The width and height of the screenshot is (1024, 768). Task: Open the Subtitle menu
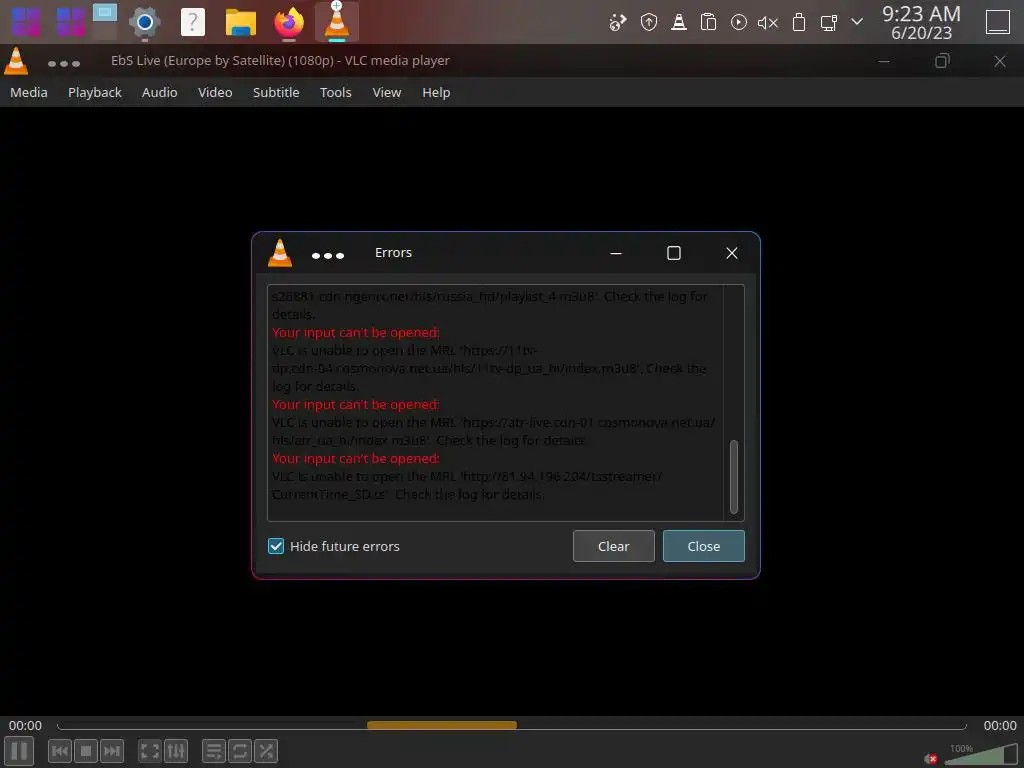click(x=276, y=92)
